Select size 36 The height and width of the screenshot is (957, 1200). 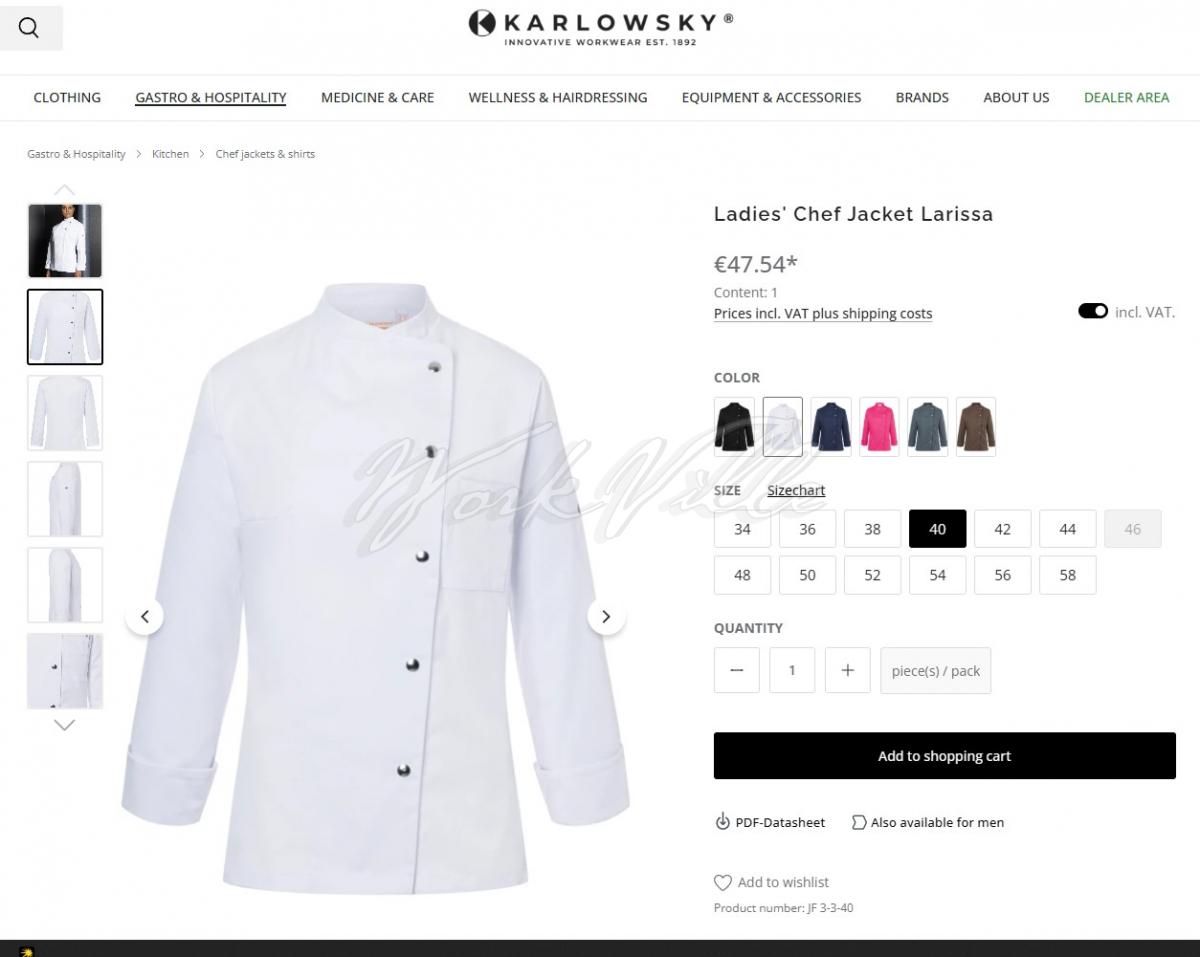[807, 529]
